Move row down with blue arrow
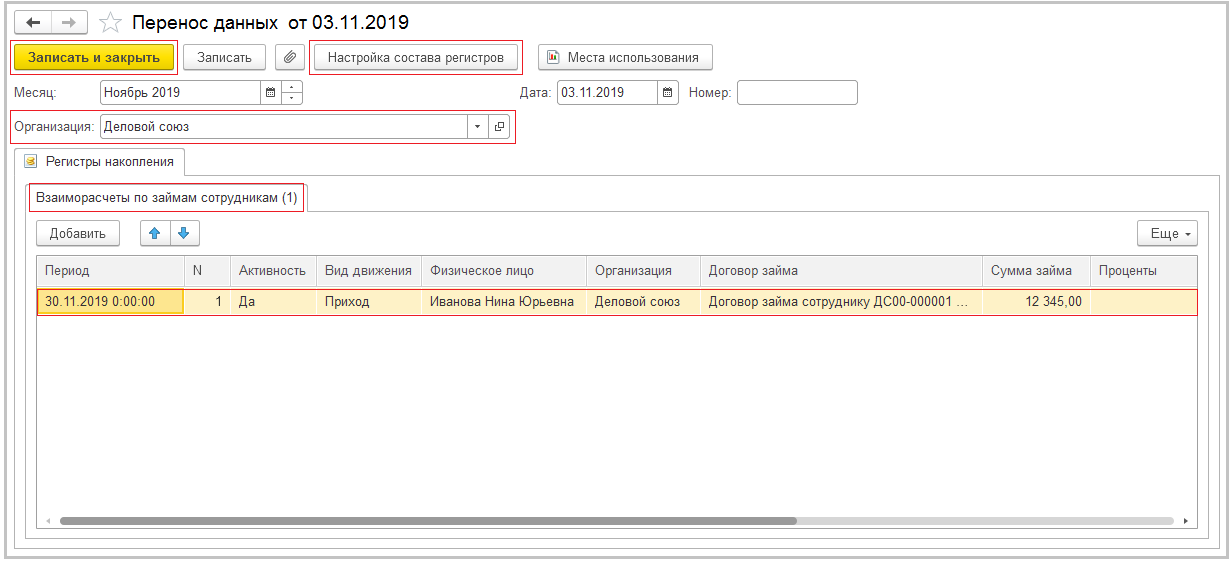Viewport: 1232px width, 563px height. pyautogui.click(x=184, y=233)
